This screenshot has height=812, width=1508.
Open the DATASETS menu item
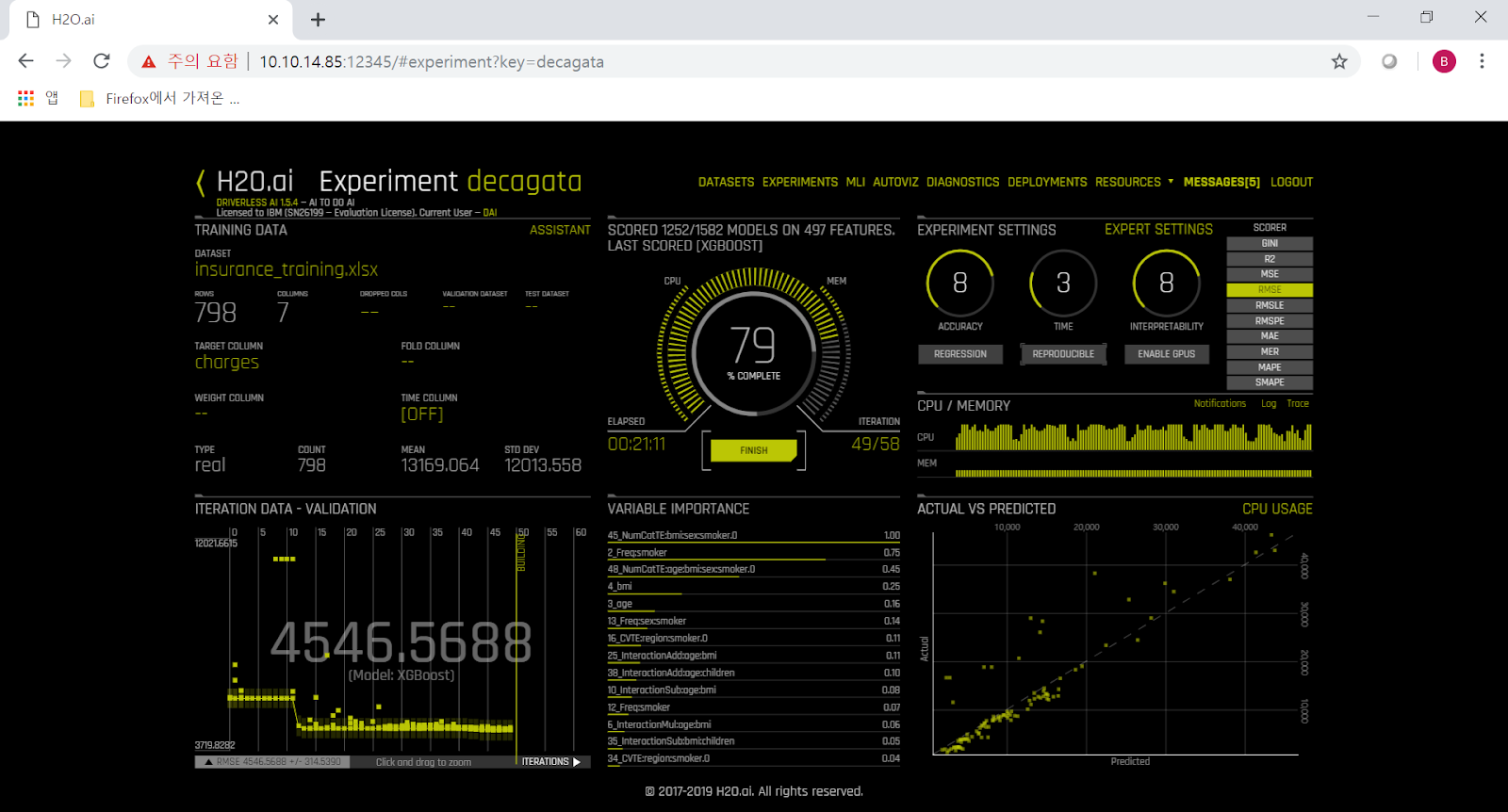[726, 182]
